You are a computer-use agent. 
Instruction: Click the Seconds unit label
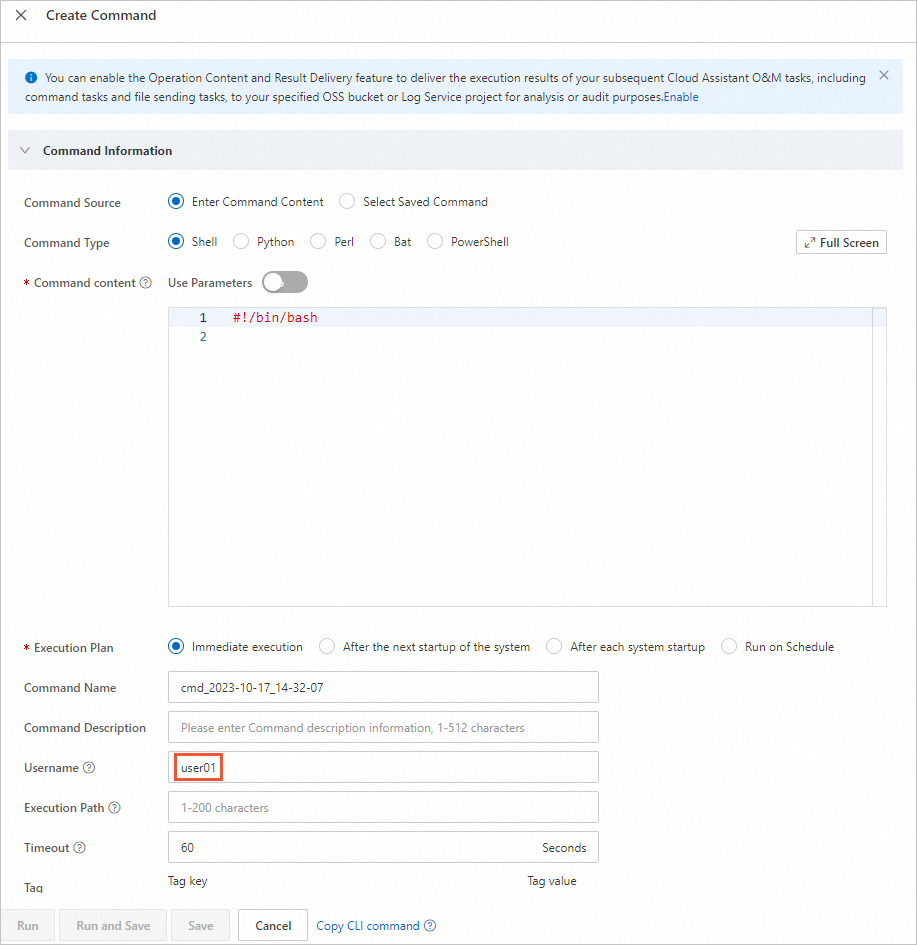click(564, 848)
